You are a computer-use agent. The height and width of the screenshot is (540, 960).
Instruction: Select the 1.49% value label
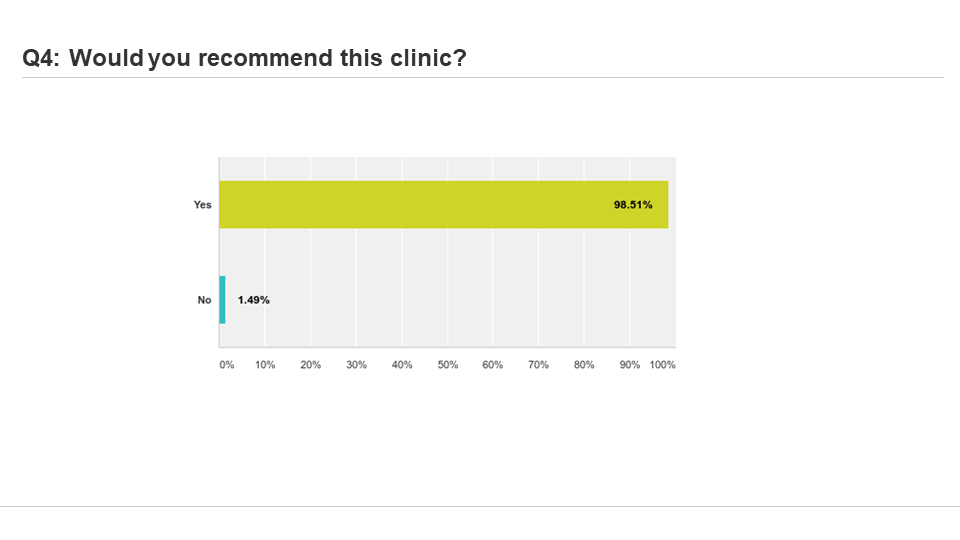[253, 300]
